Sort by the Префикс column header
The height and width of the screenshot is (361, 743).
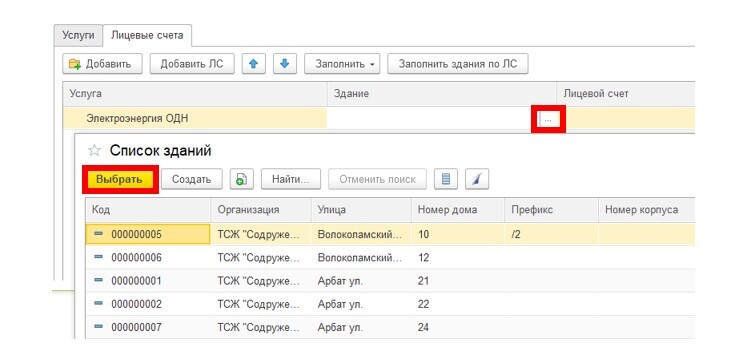(551, 210)
